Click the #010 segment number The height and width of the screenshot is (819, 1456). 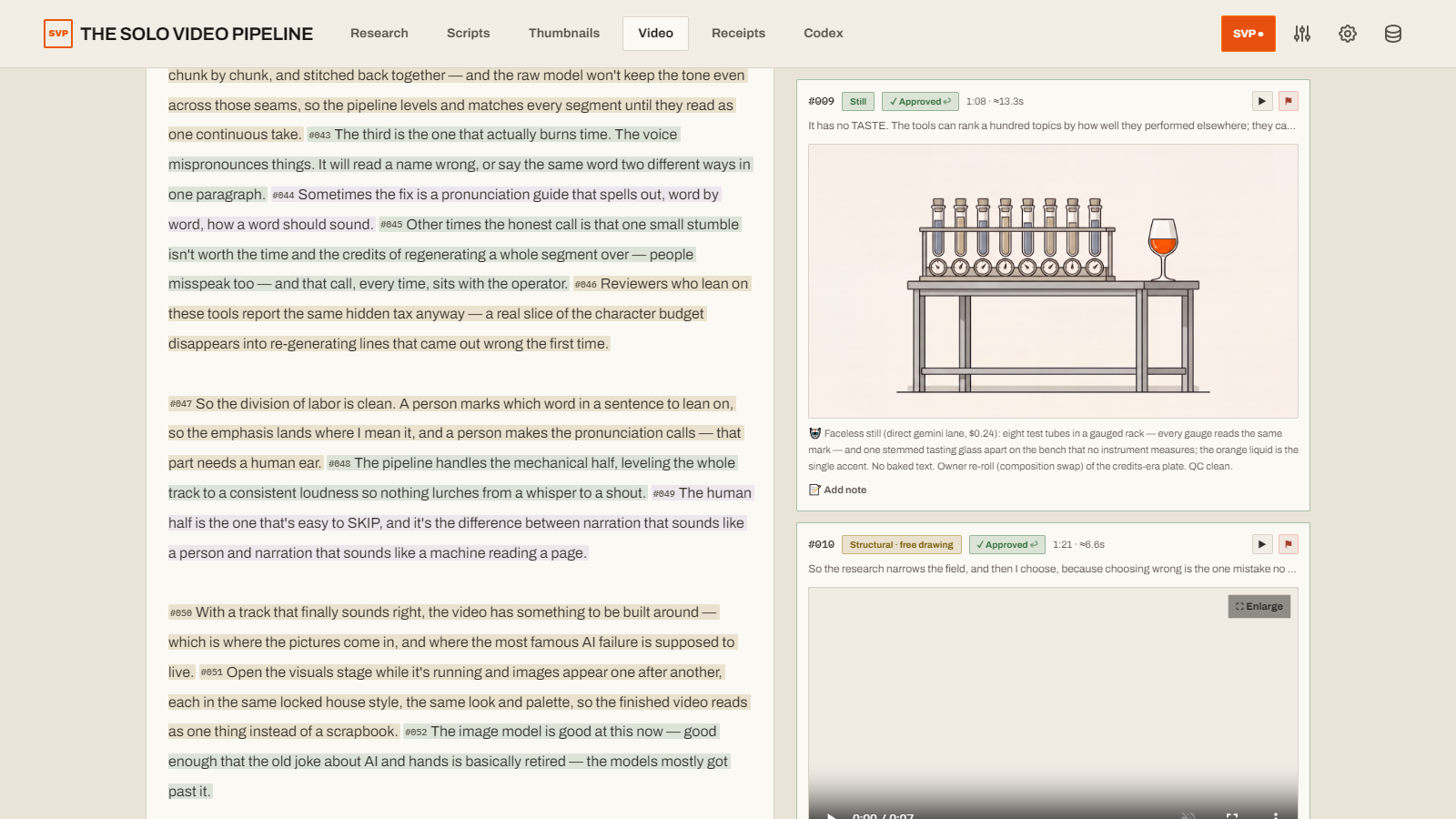(822, 544)
